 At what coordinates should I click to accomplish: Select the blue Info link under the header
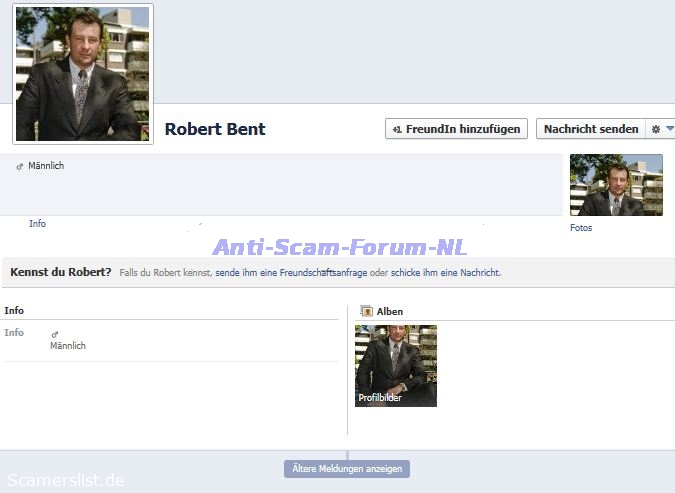tap(37, 224)
